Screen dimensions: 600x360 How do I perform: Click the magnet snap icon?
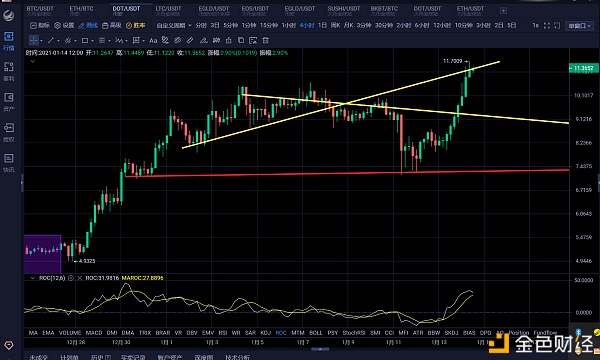pyautogui.click(x=216, y=40)
